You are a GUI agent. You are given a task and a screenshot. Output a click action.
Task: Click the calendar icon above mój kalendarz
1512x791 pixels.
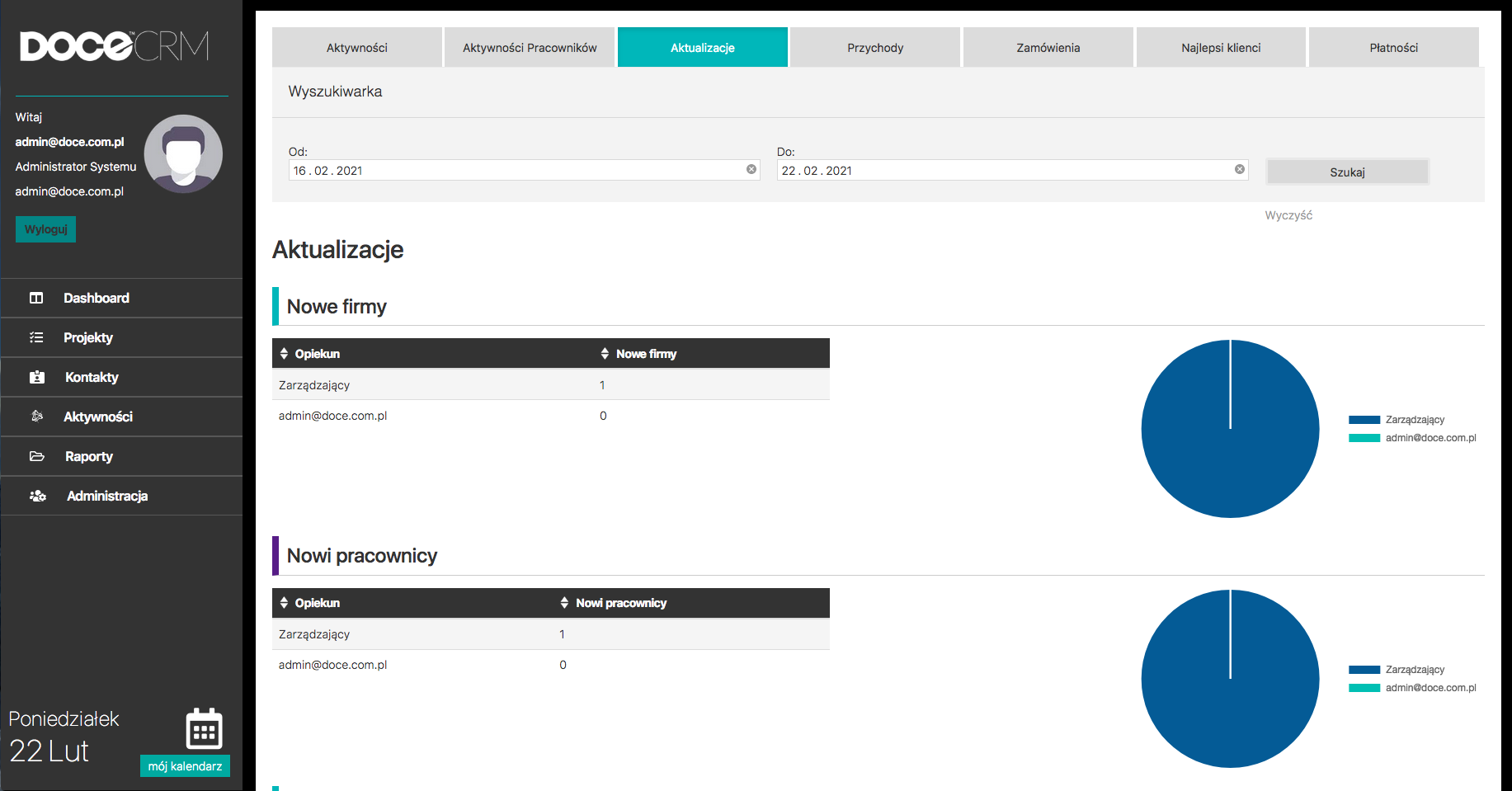coord(204,729)
